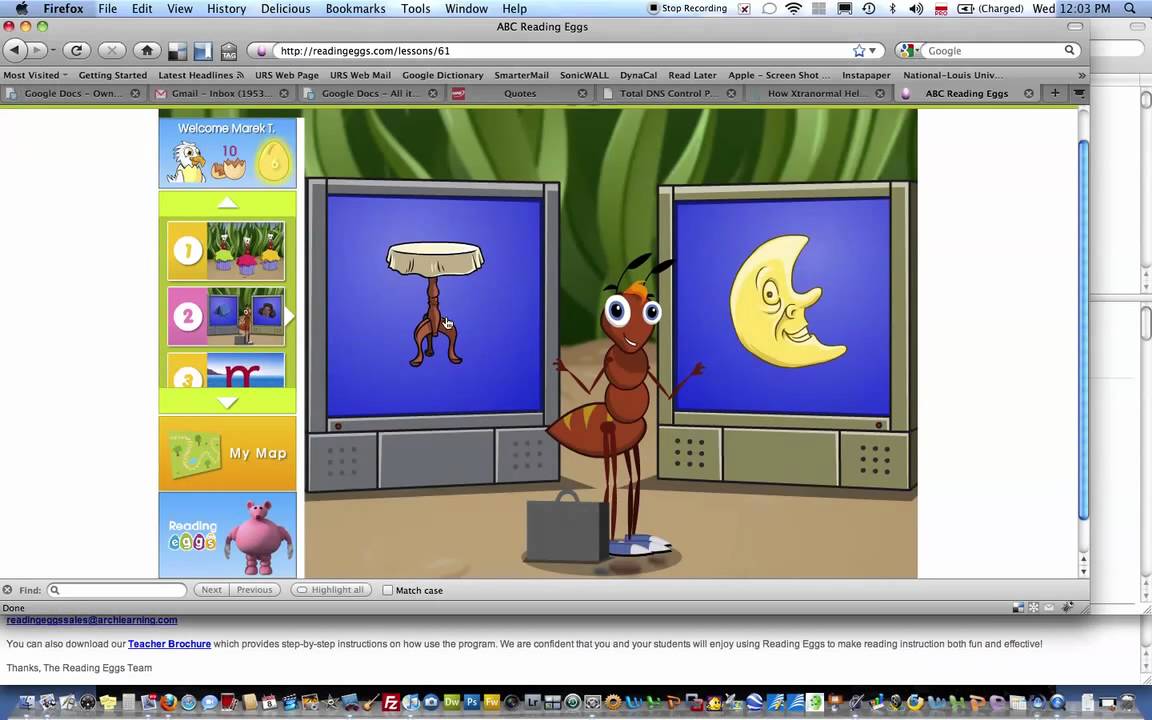Show more bookmarks with the double chevron
The height and width of the screenshot is (720, 1152).
1081,76
